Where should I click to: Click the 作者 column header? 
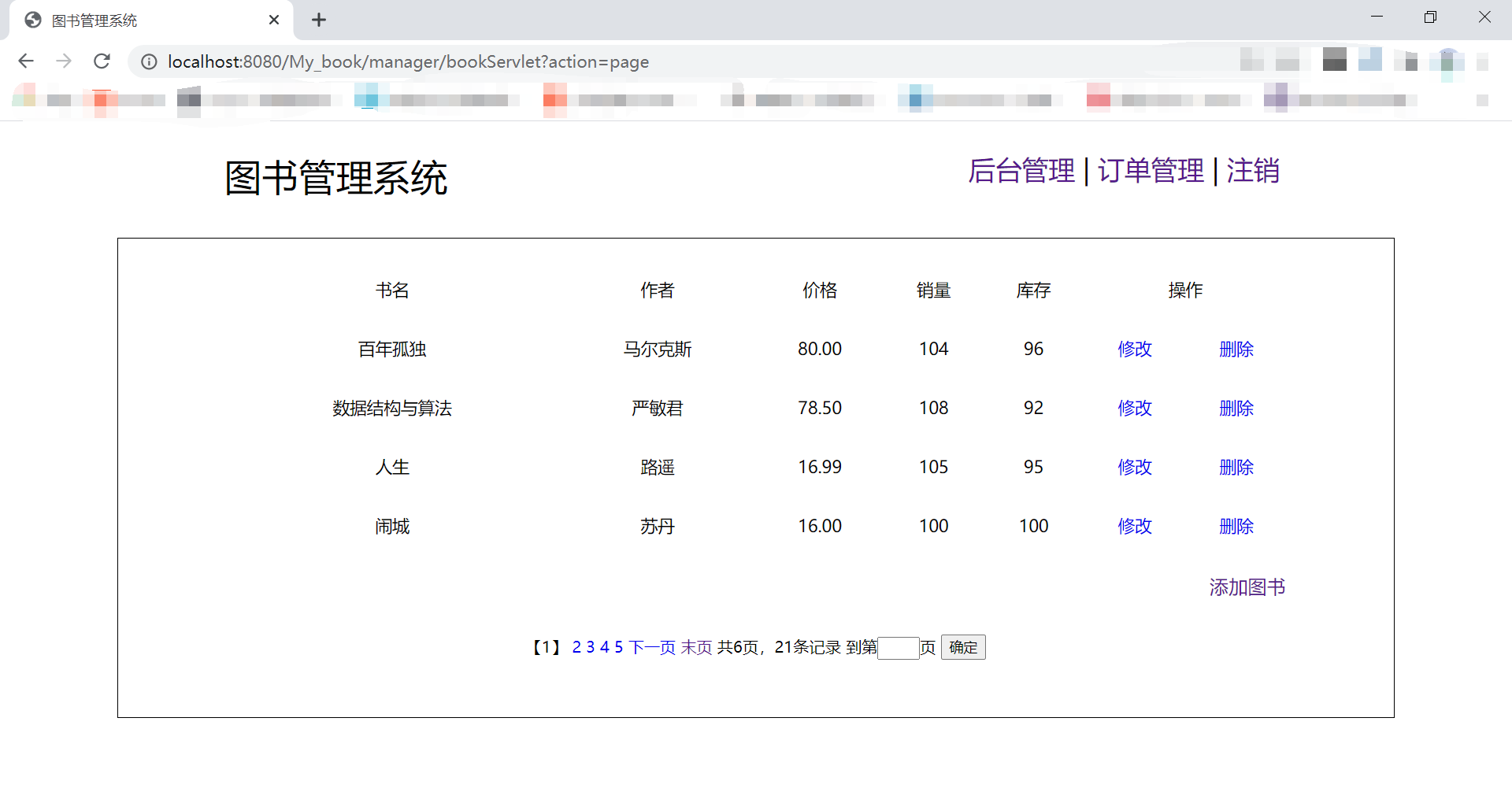pyautogui.click(x=658, y=290)
